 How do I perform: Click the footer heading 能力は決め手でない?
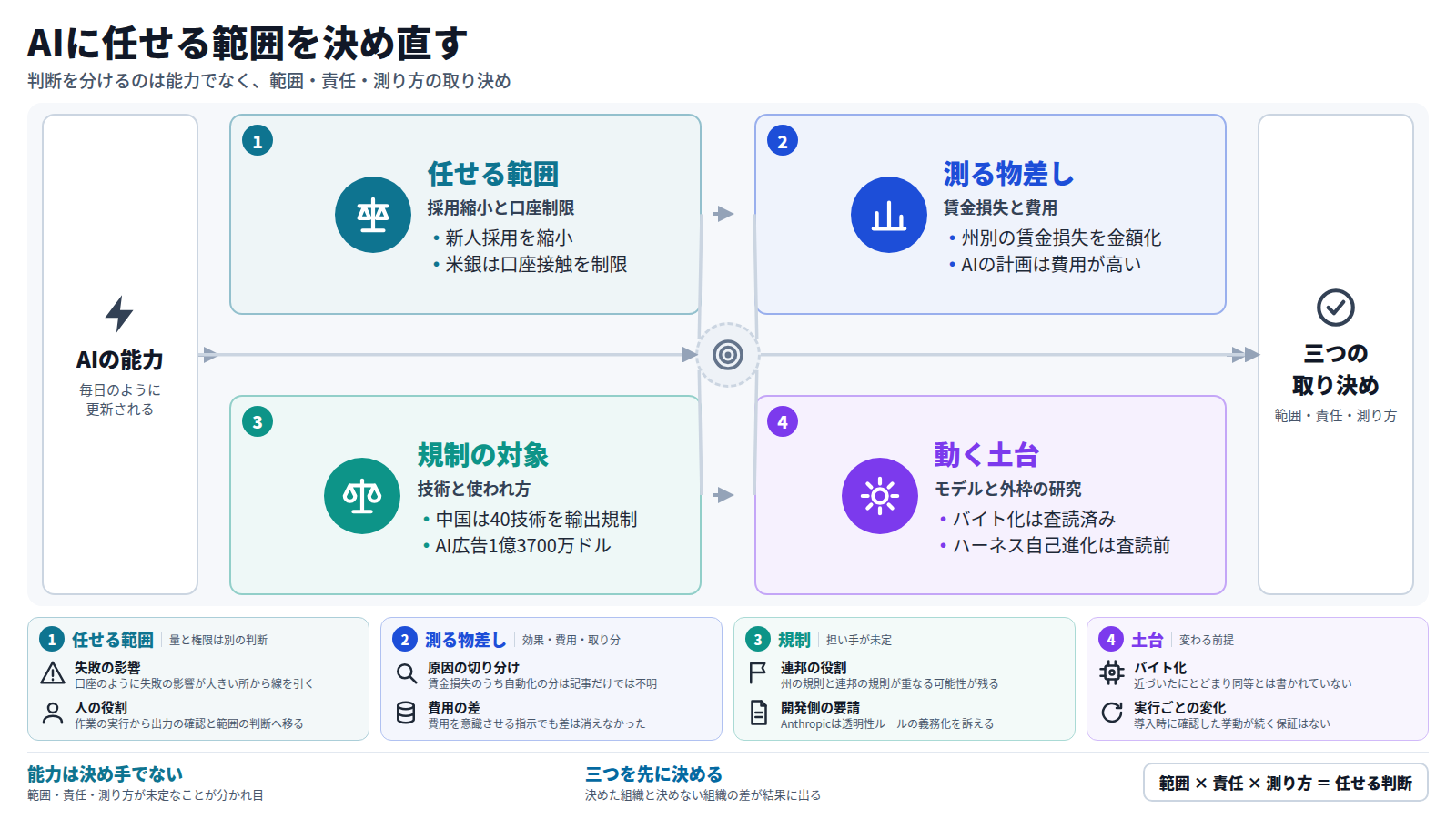tap(105, 774)
